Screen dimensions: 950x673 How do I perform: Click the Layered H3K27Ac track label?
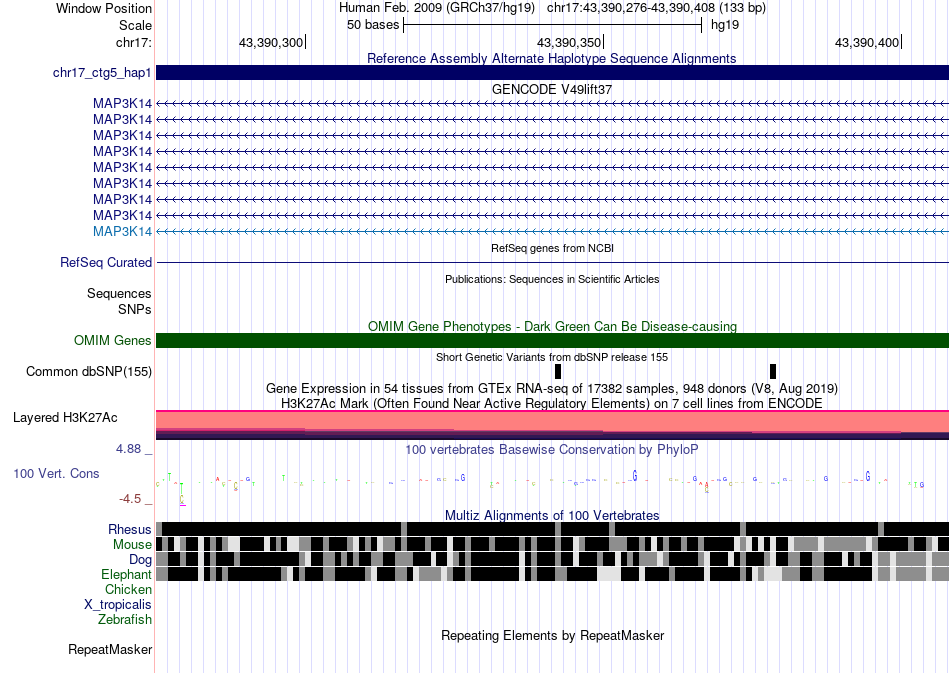(x=65, y=417)
